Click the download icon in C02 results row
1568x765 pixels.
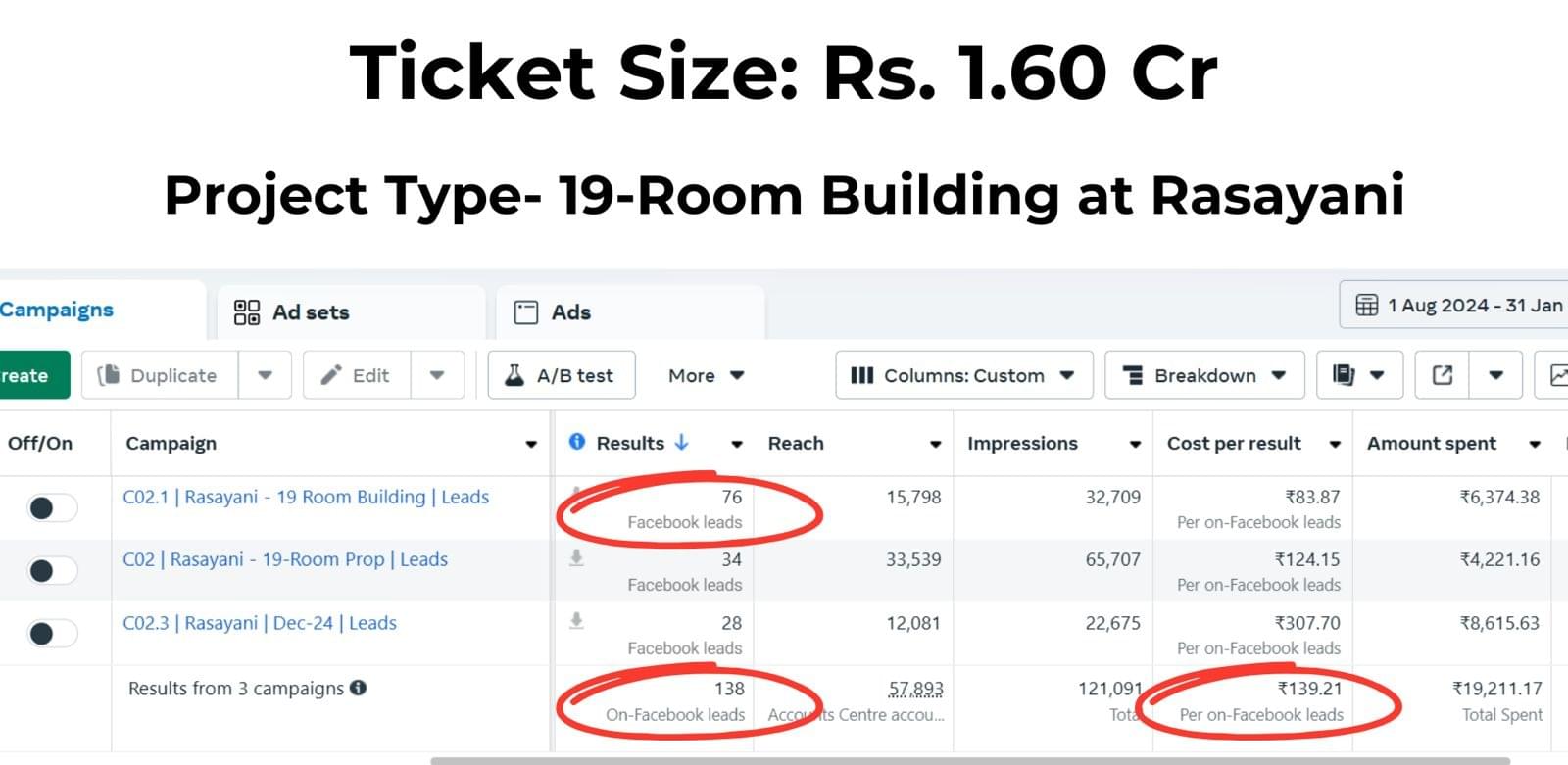577,558
